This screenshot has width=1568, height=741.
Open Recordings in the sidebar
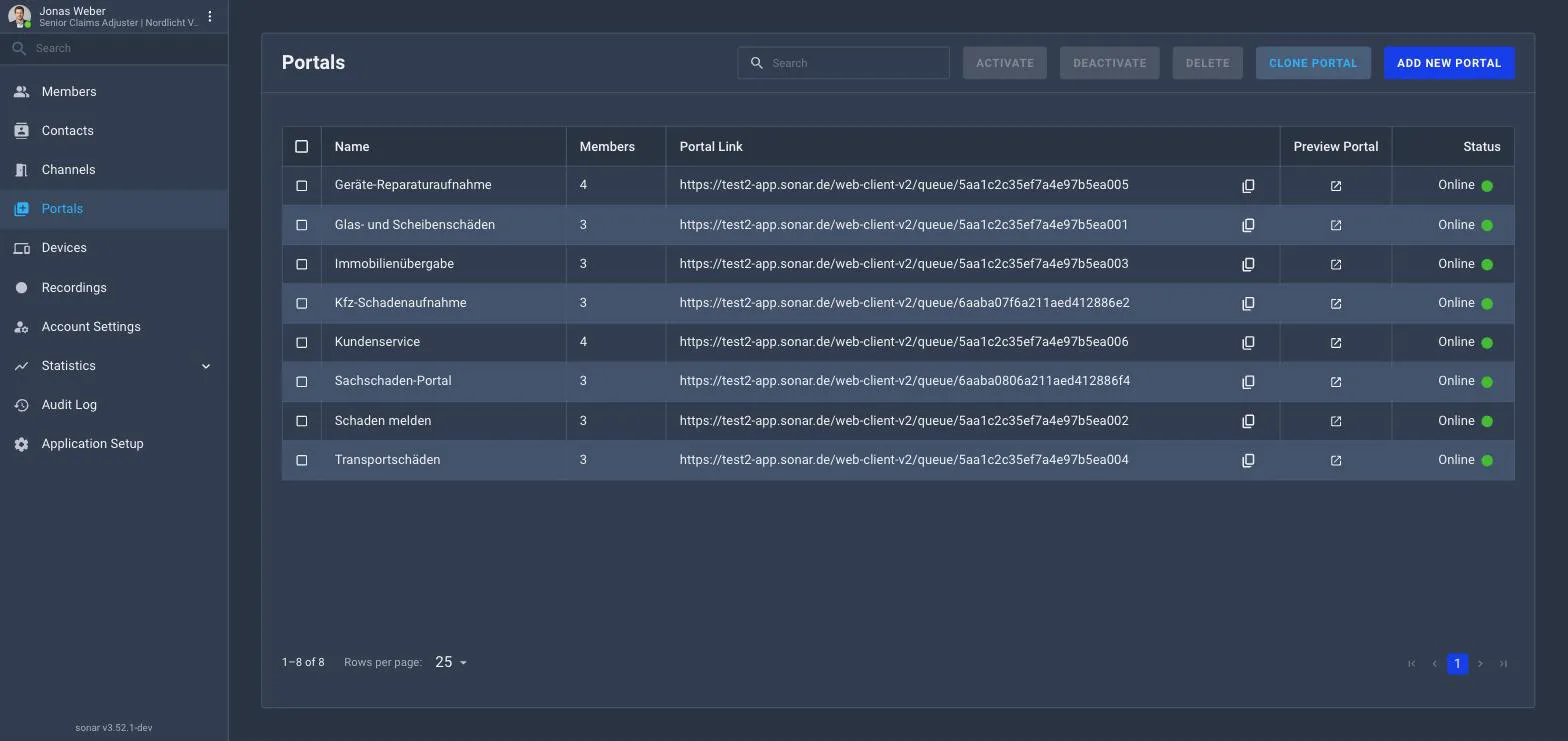(114, 287)
